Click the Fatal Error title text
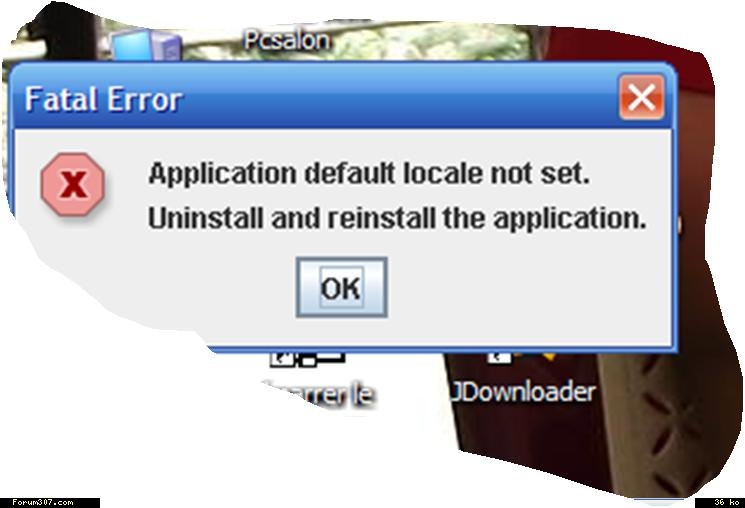The width and height of the screenshot is (745, 508). pos(103,99)
